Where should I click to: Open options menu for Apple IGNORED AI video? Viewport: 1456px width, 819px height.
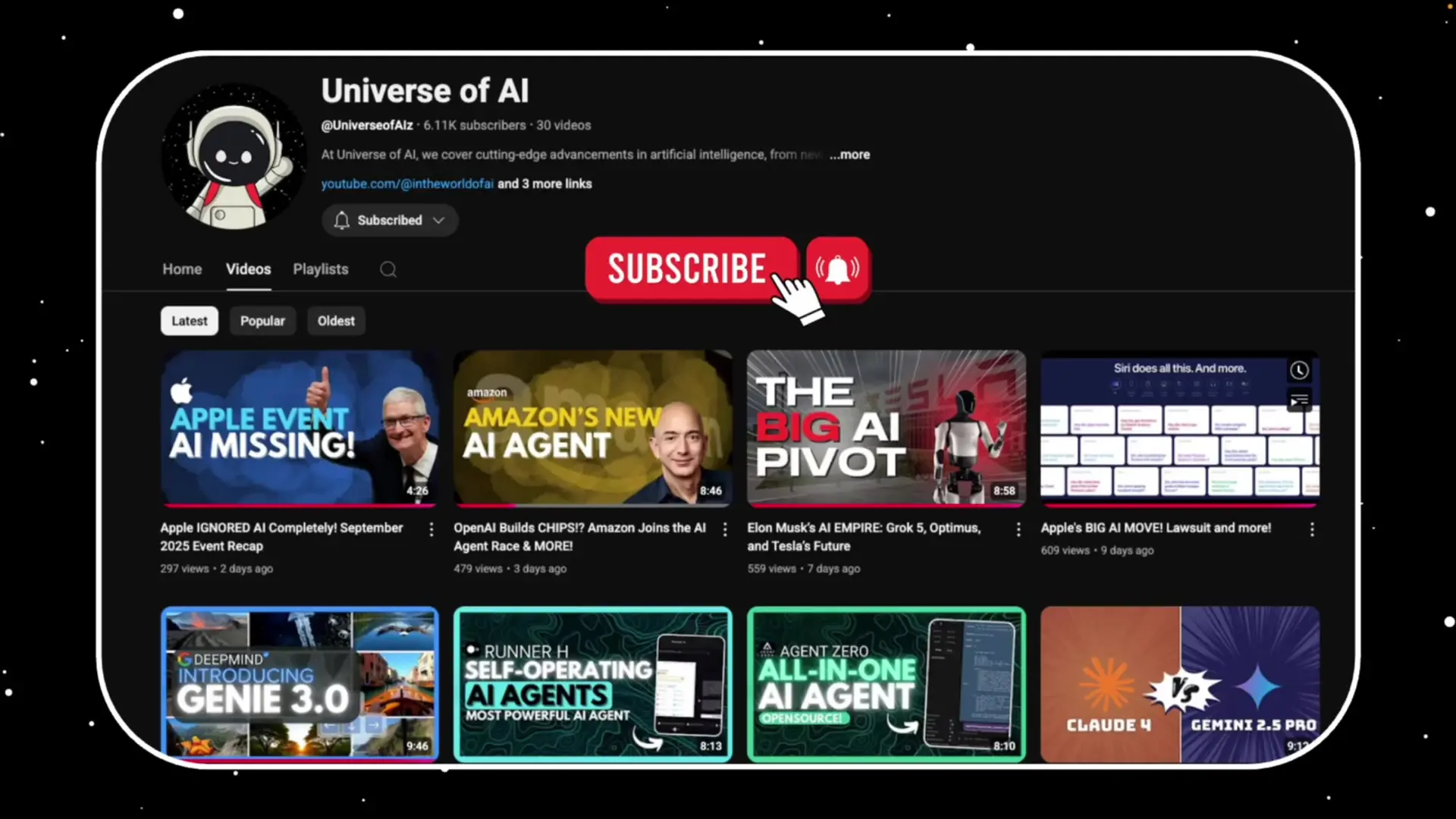coord(431,529)
